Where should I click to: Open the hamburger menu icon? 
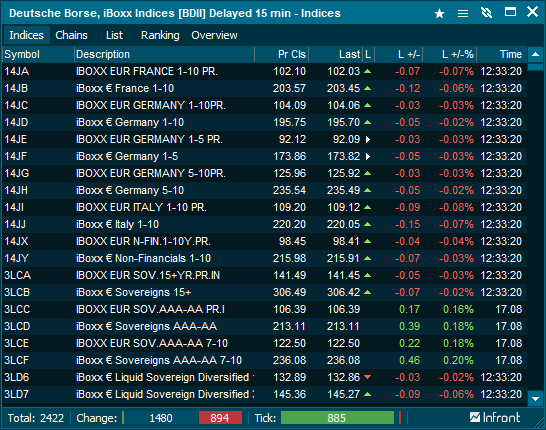tap(463, 14)
